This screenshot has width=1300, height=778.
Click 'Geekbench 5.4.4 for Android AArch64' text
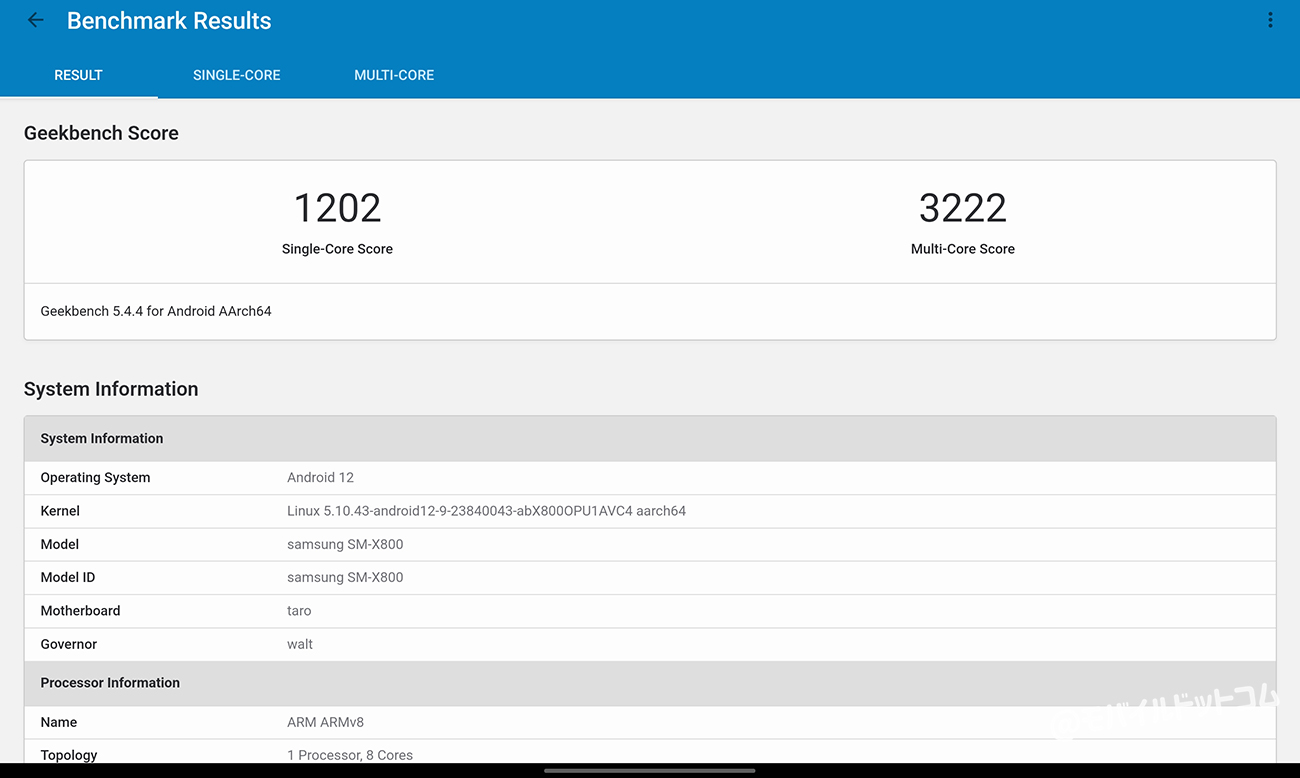click(x=156, y=311)
